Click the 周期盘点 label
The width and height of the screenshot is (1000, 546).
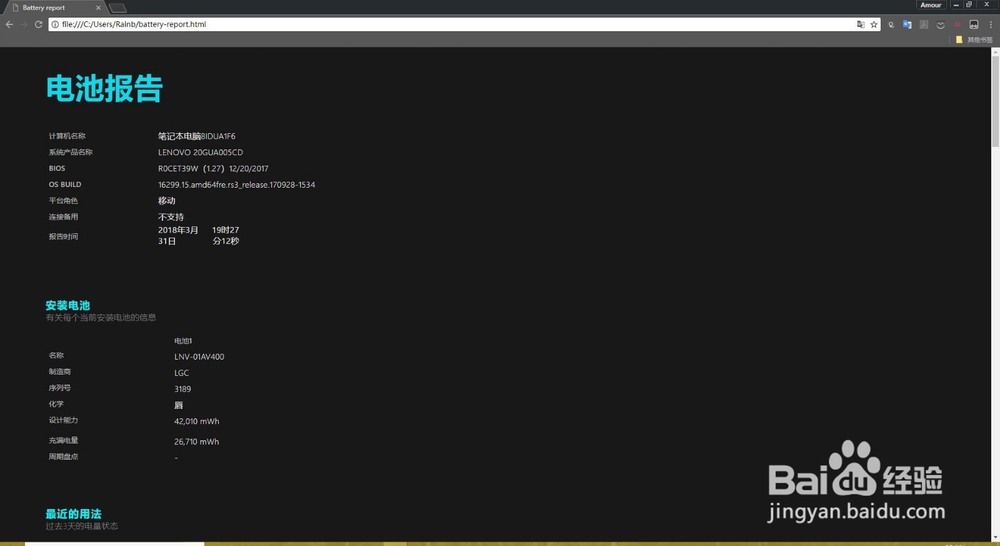63,457
